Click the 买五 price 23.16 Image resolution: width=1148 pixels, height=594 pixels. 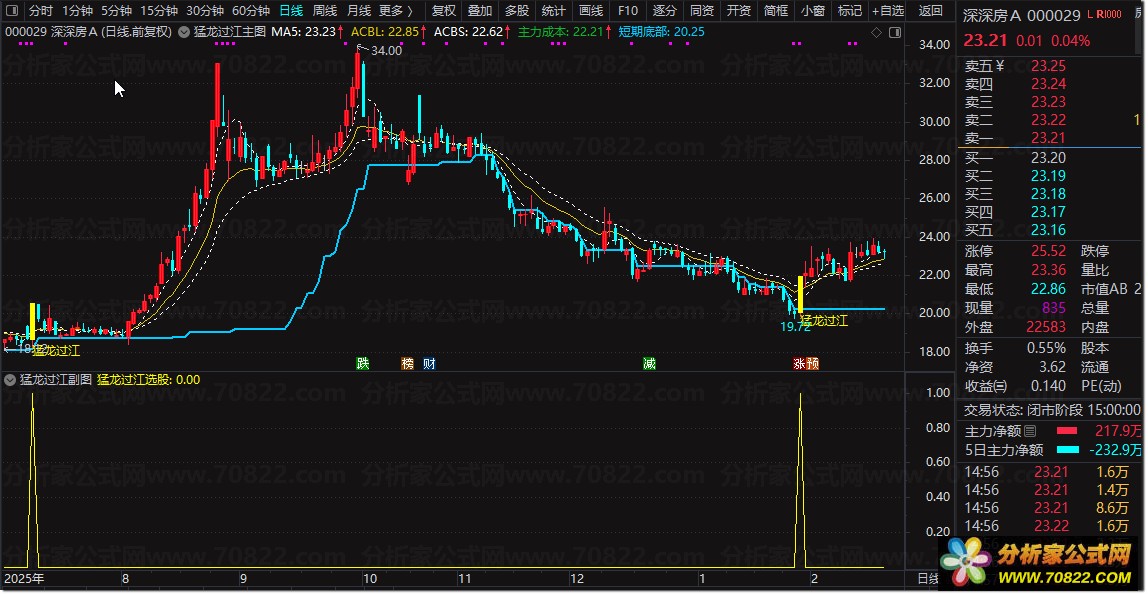[x=1048, y=231]
